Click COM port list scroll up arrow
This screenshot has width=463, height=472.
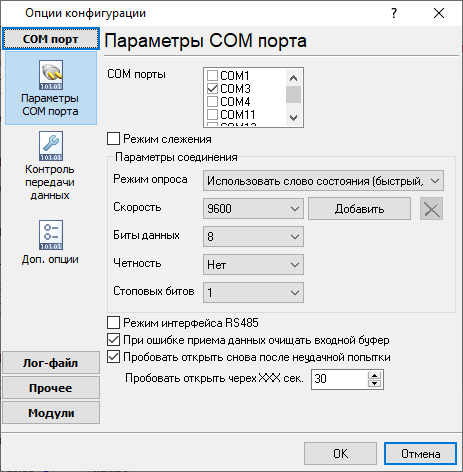(293, 78)
